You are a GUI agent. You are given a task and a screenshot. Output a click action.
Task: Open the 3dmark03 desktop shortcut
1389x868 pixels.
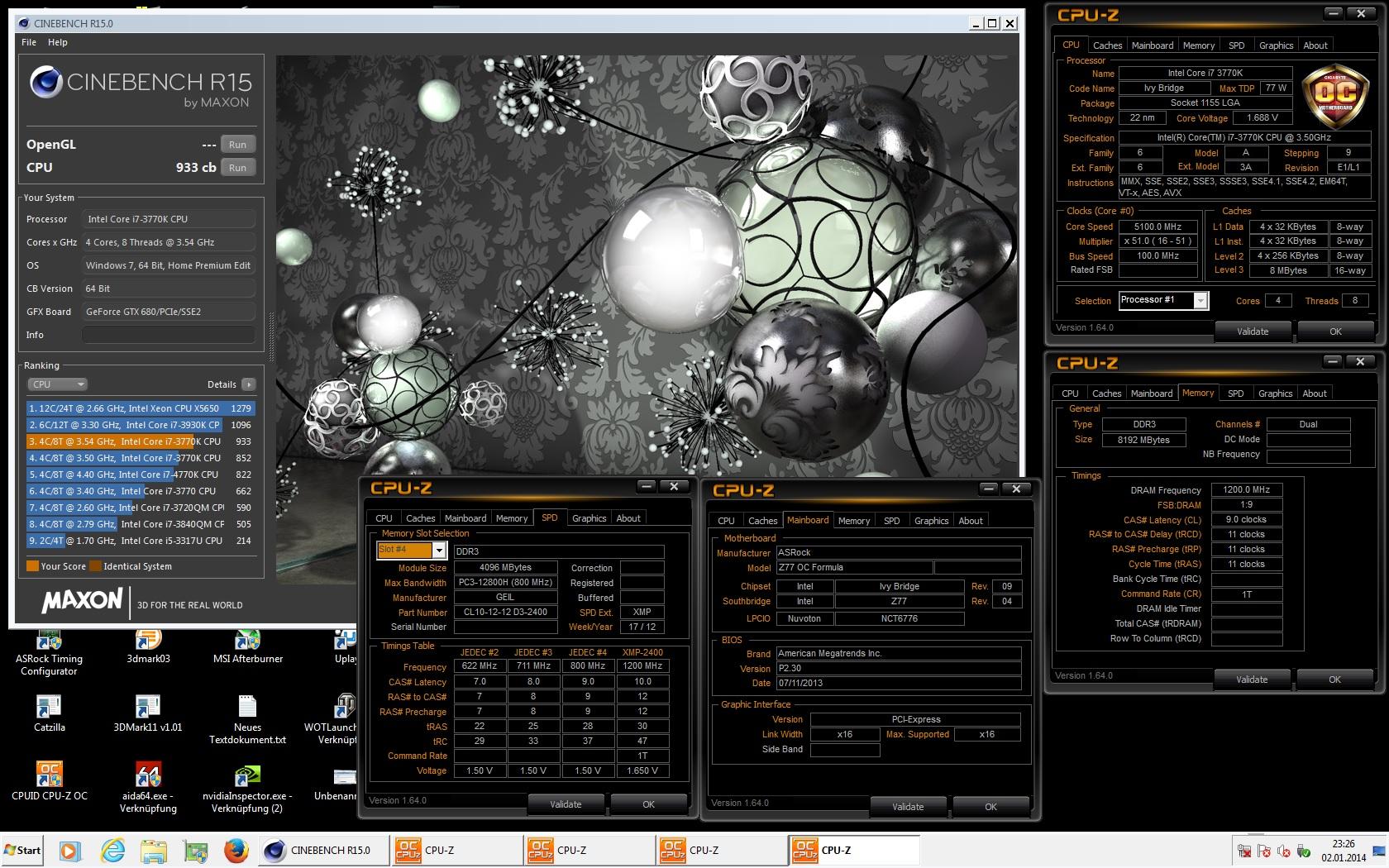click(x=148, y=647)
